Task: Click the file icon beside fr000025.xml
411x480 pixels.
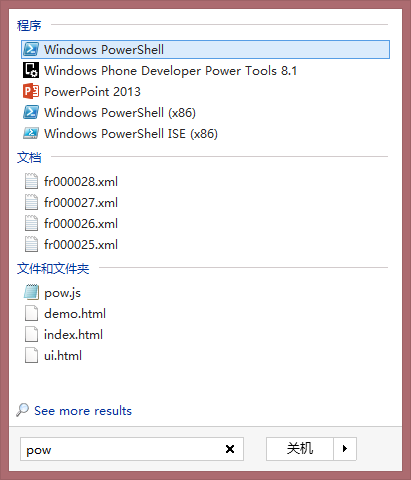Action: coord(31,244)
